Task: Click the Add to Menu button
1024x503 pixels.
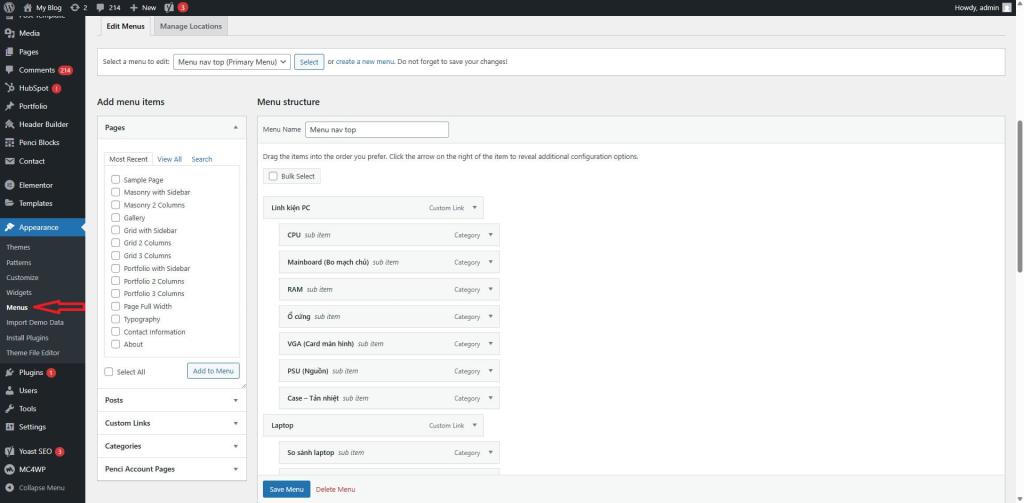Action: (x=214, y=371)
